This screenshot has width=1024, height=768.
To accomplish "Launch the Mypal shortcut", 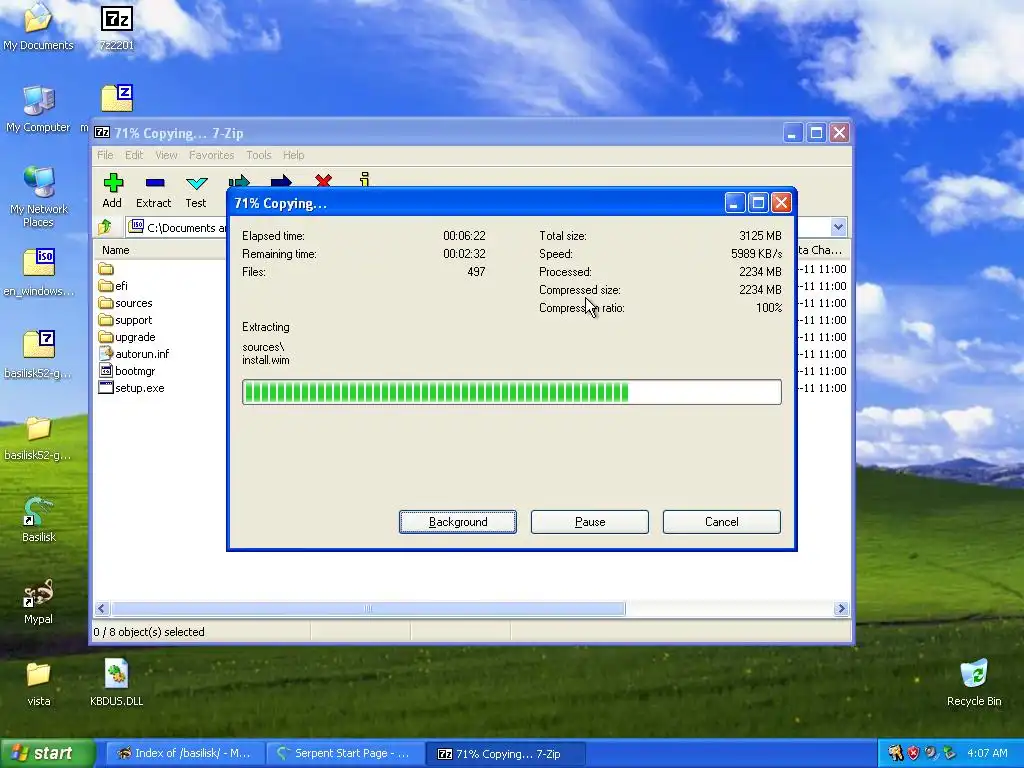I will [39, 601].
